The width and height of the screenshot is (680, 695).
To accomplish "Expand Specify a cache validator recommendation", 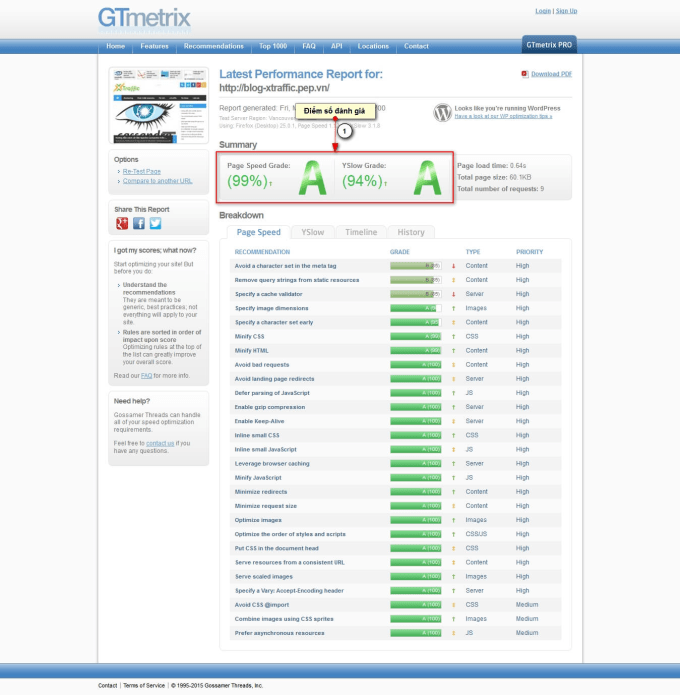I will [268, 294].
